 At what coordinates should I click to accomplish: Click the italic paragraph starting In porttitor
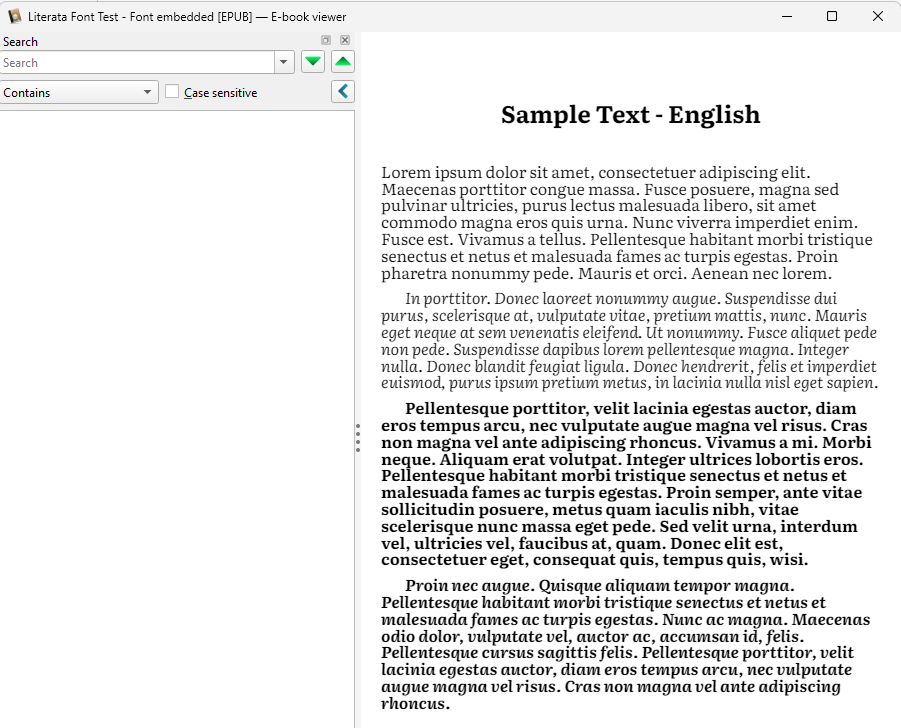coord(628,340)
